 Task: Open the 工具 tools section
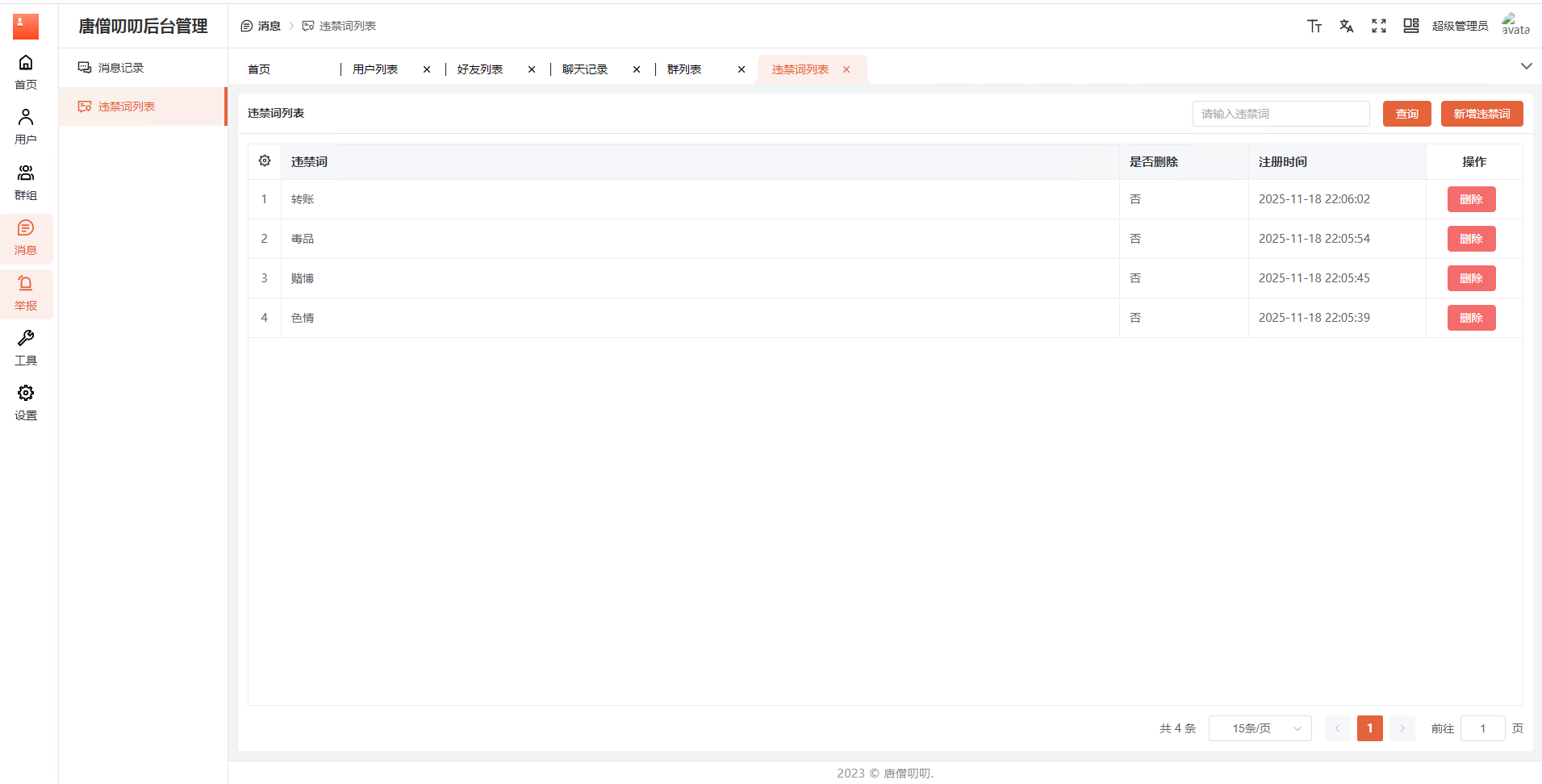[26, 348]
